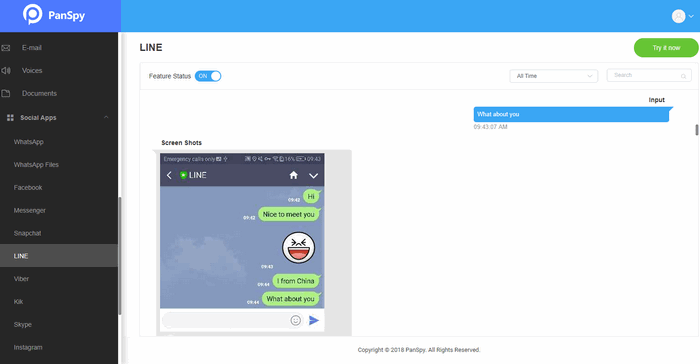Image resolution: width=700 pixels, height=364 pixels.
Task: Open the Voices section
Action: tap(32, 71)
